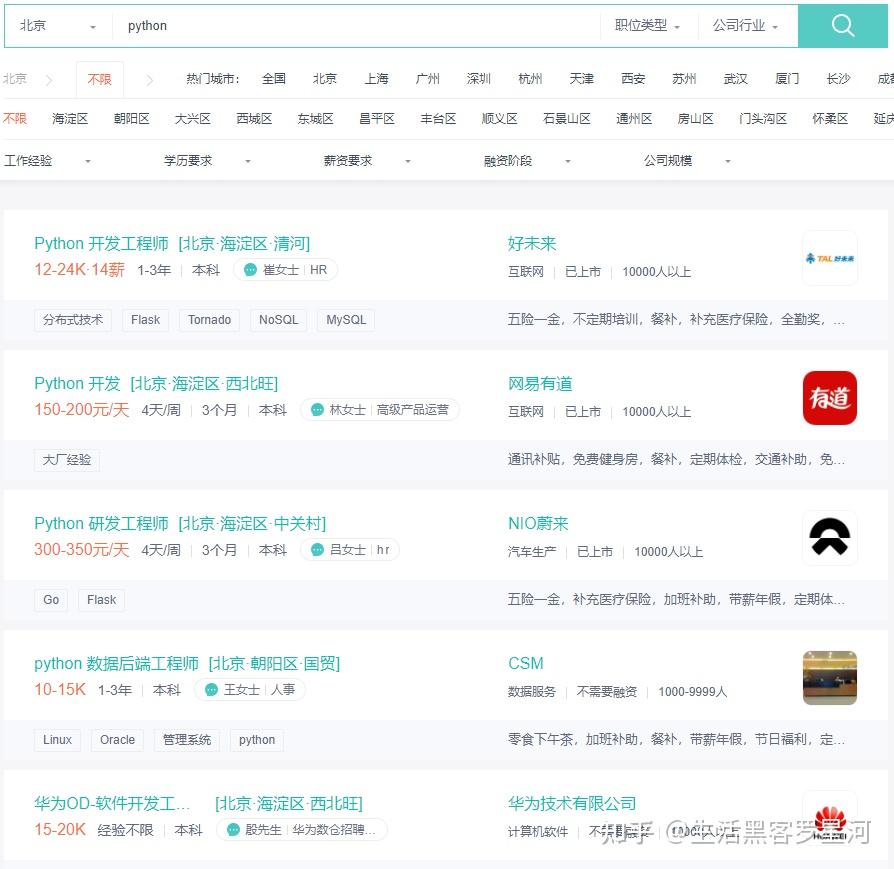Open the 融资阶段 filter dropdown

pyautogui.click(x=527, y=161)
